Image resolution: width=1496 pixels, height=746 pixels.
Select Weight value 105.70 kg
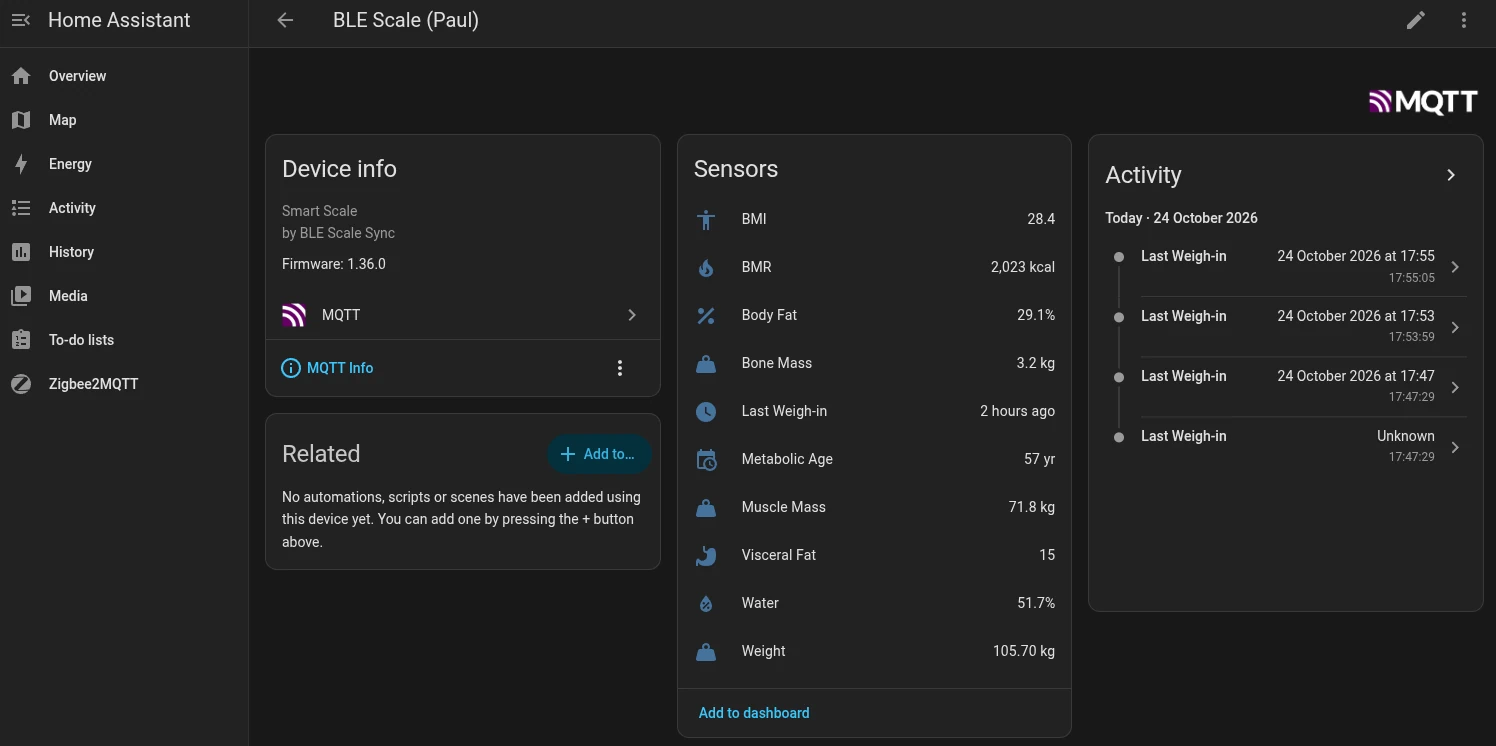click(x=1024, y=651)
